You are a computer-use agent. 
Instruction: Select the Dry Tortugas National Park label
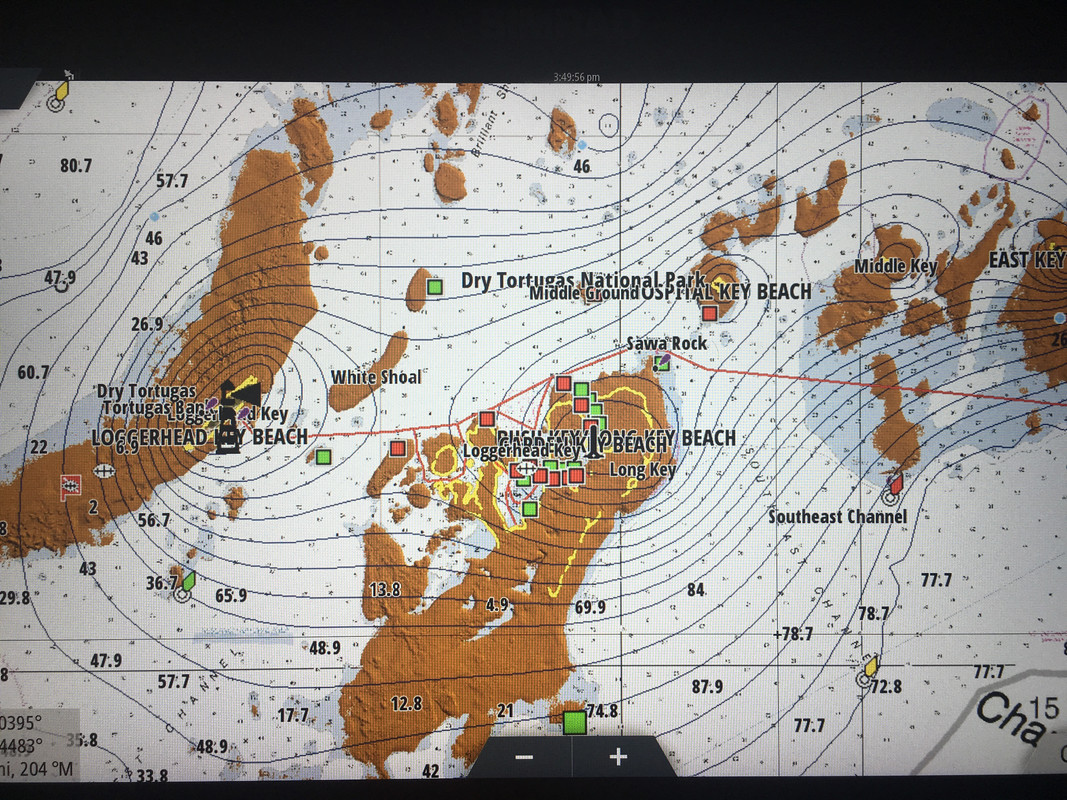point(583,280)
